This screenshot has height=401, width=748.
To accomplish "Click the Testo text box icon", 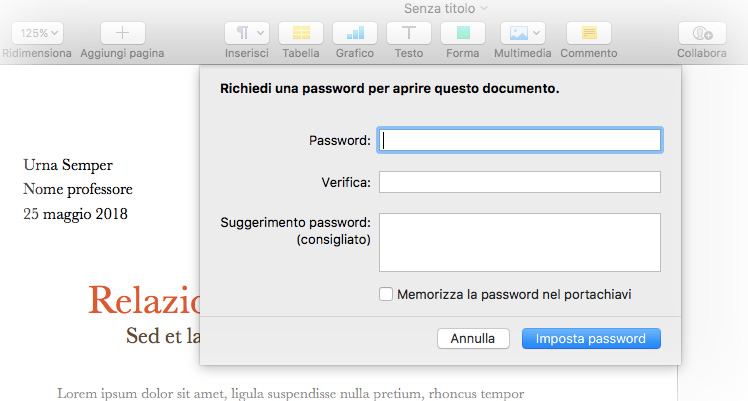I will [x=408, y=33].
